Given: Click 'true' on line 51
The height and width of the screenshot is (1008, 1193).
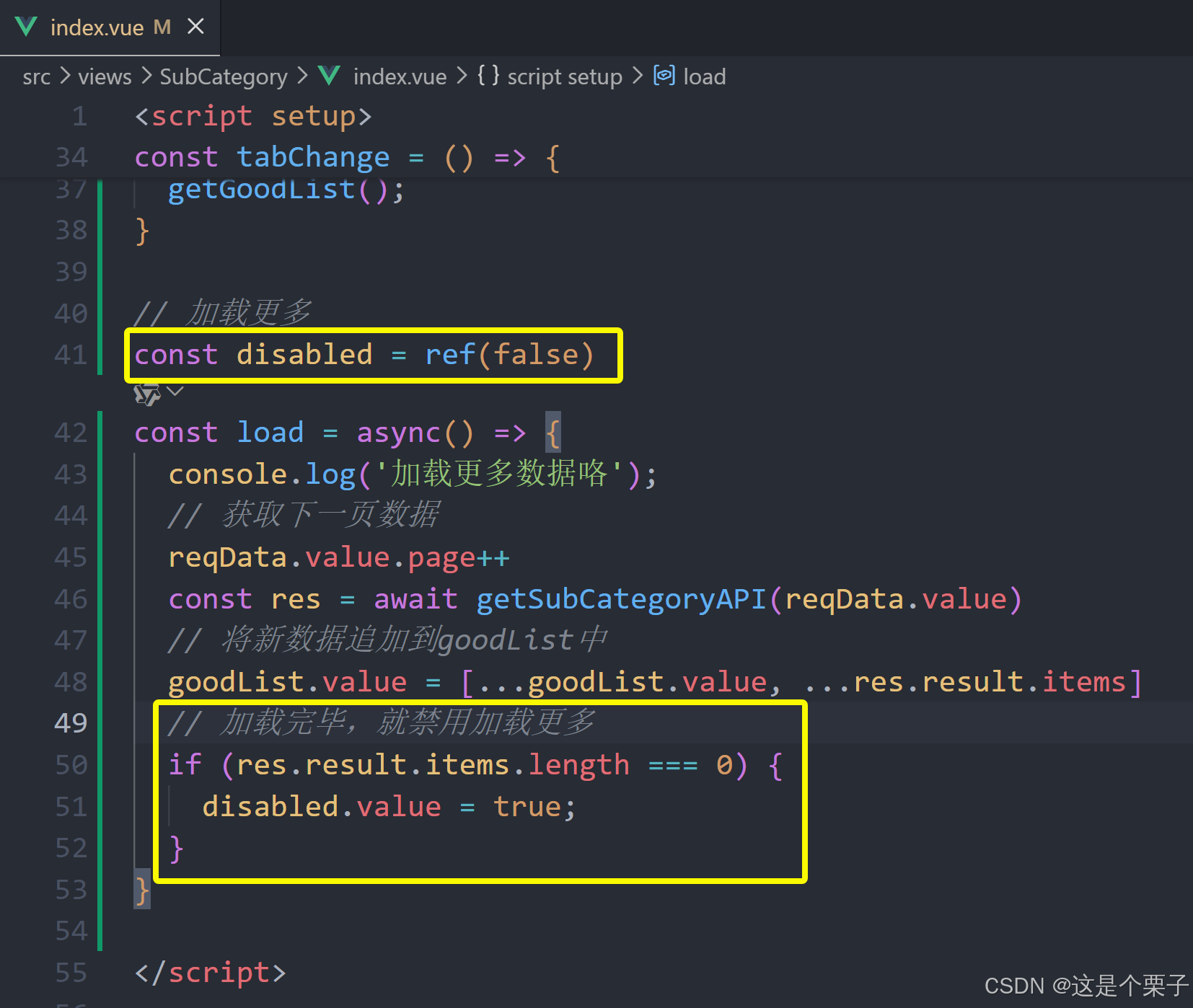Looking at the screenshot, I should pyautogui.click(x=527, y=807).
